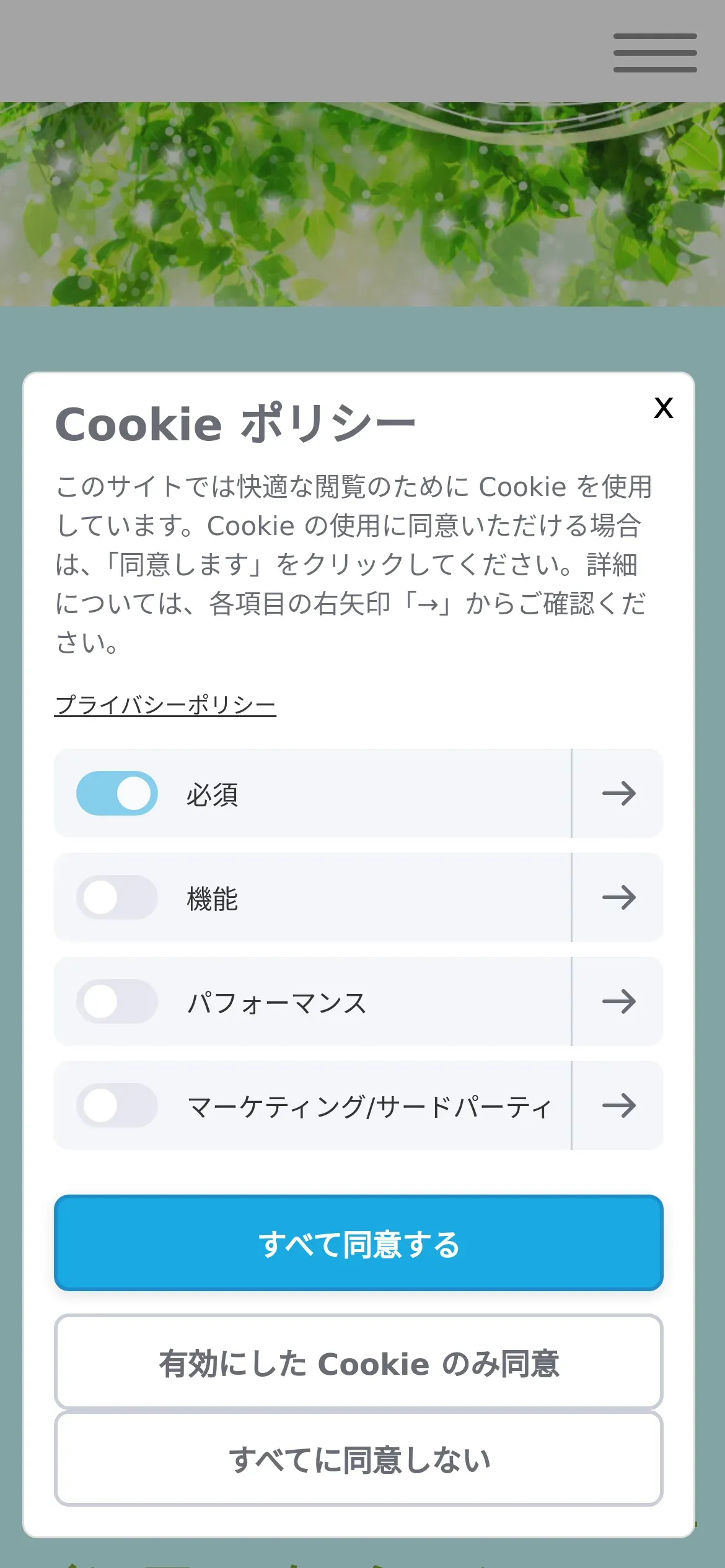Enable the 機能 cookie switch
The height and width of the screenshot is (1568, 725).
coord(117,897)
